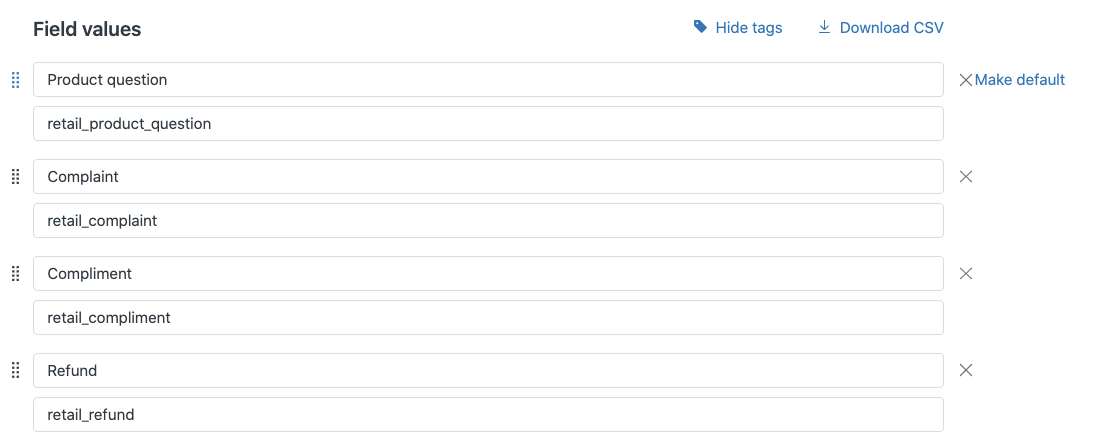1107x437 pixels.
Task: Delete the Refund field value
Action: coord(966,370)
